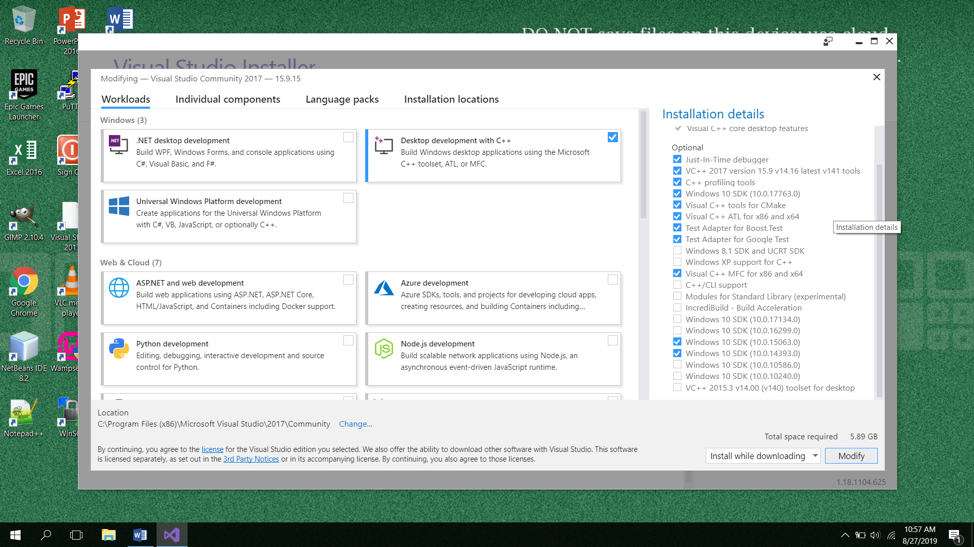Open the Recycle Bin desktop icon
The width and height of the screenshot is (974, 547).
[24, 25]
